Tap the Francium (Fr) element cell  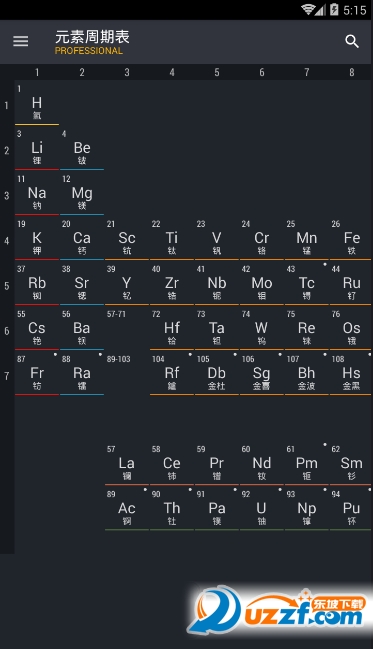click(37, 374)
